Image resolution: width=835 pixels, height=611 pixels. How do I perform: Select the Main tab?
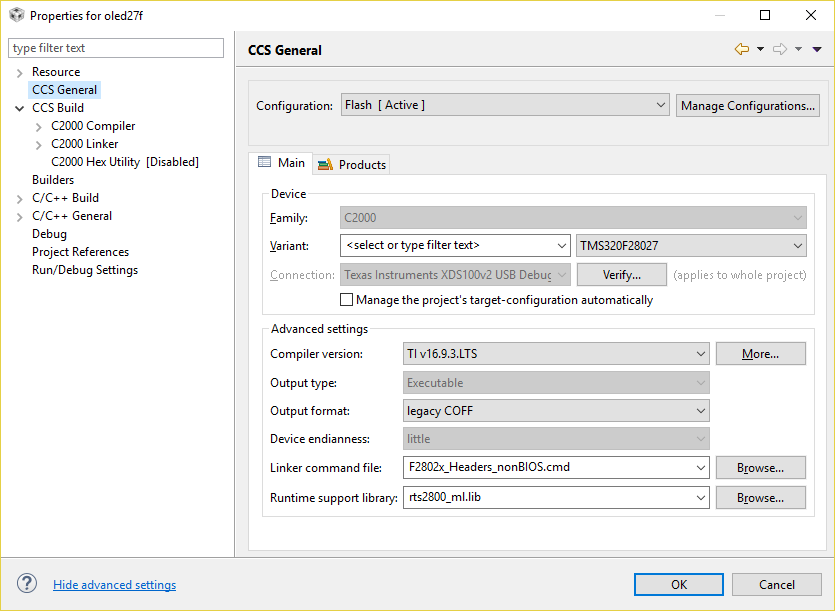(x=281, y=163)
